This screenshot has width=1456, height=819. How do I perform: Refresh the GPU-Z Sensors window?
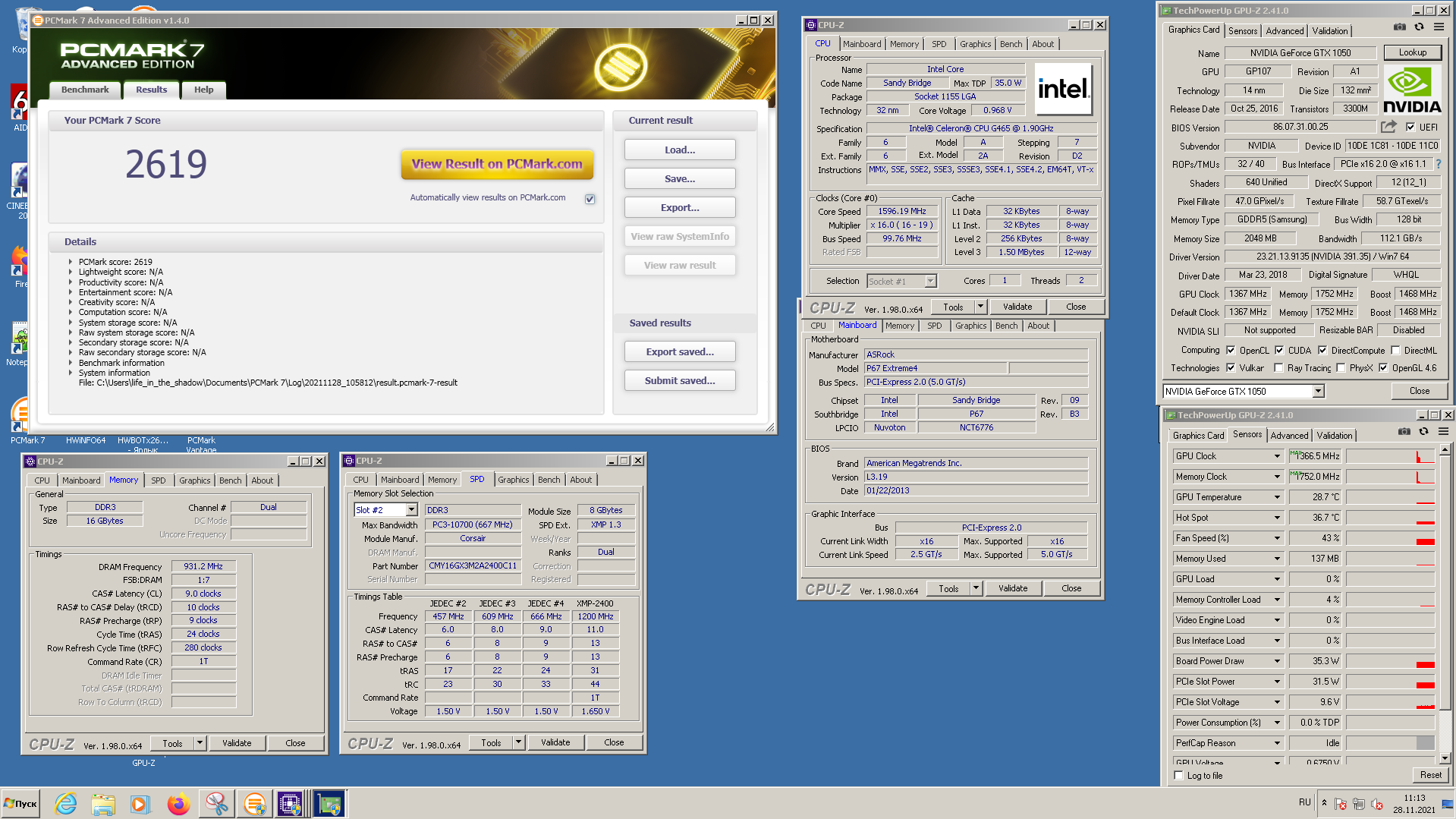pyautogui.click(x=1423, y=432)
